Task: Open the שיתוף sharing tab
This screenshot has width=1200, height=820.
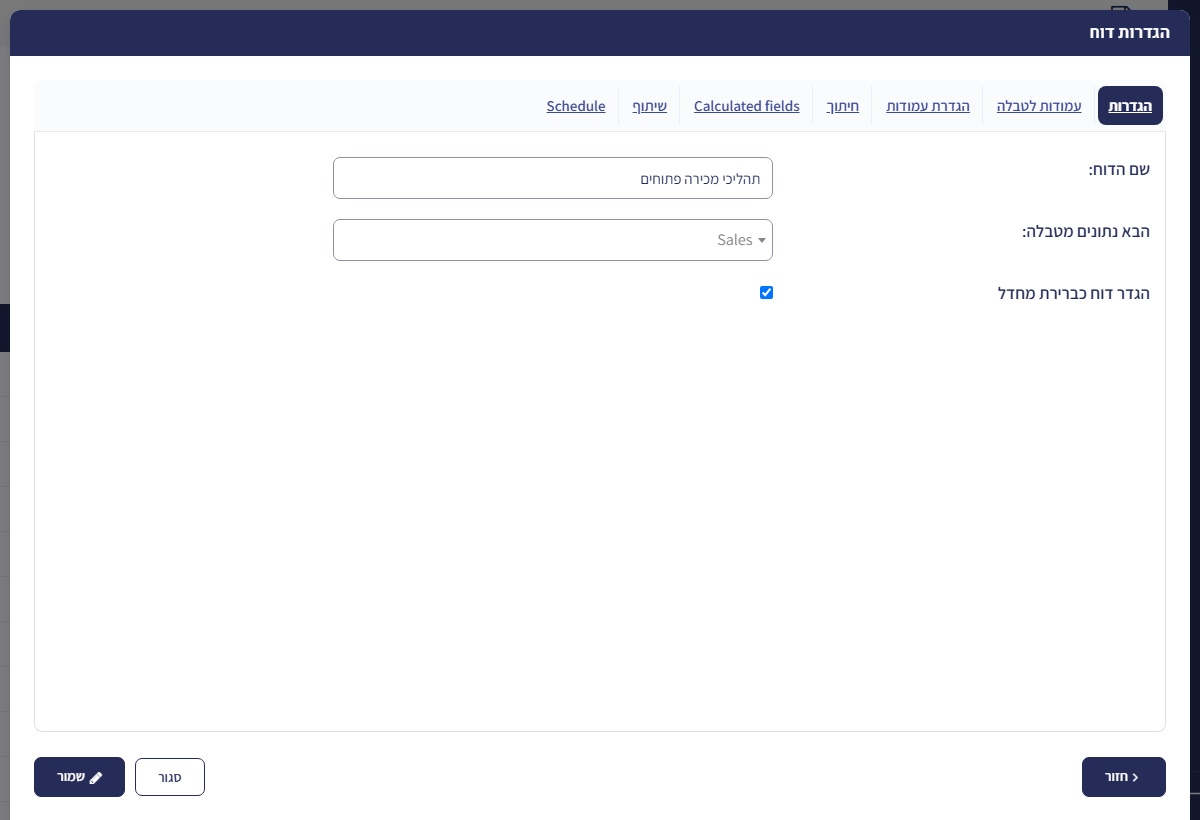Action: click(650, 106)
